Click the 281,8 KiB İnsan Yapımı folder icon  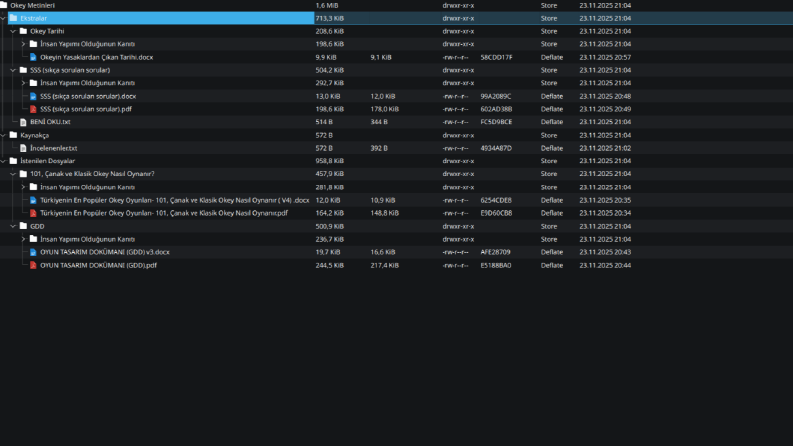[x=33, y=187]
